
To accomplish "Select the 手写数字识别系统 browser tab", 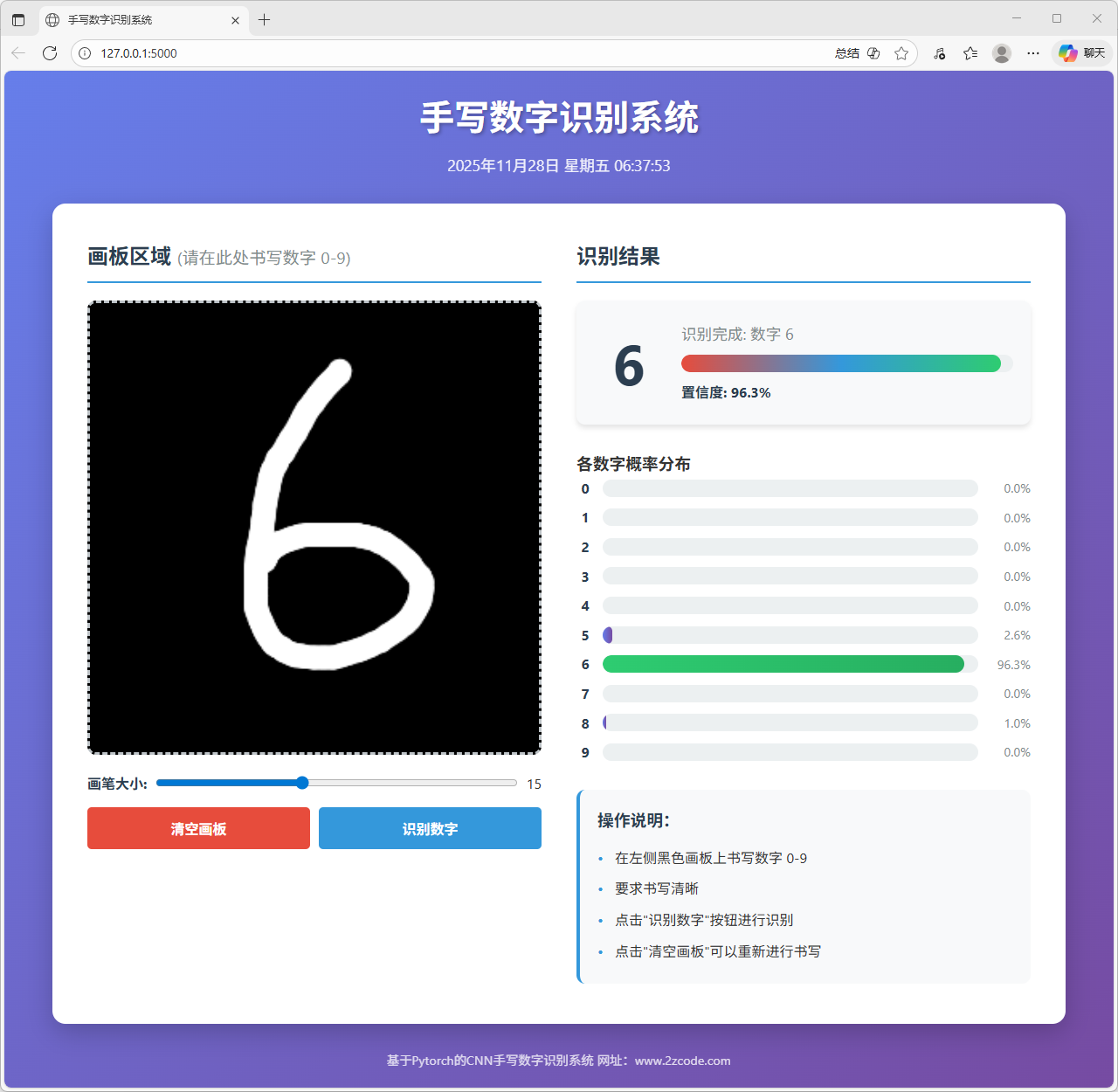I will 131,19.
